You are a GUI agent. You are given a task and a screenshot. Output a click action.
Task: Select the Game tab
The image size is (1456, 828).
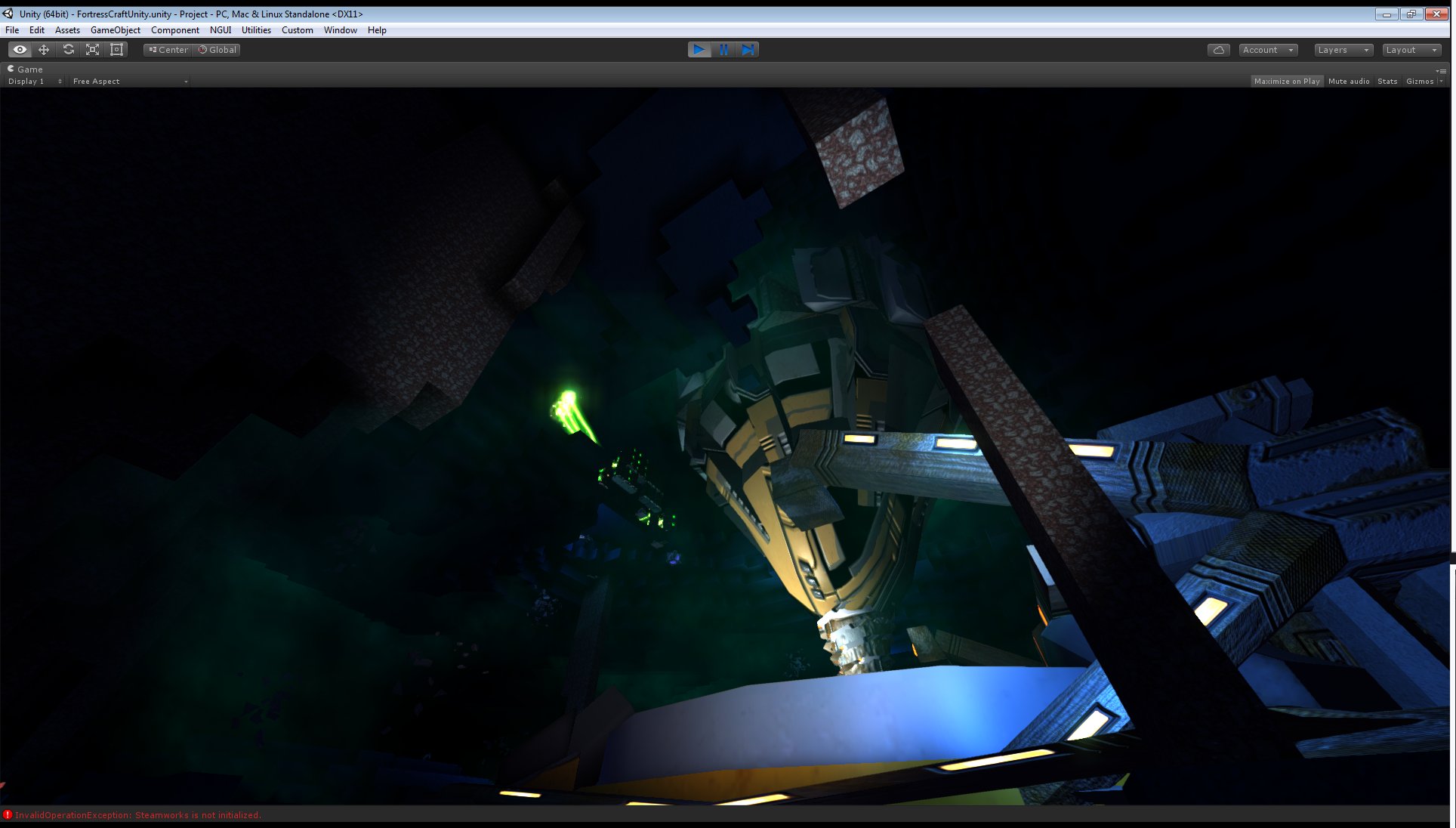point(26,69)
